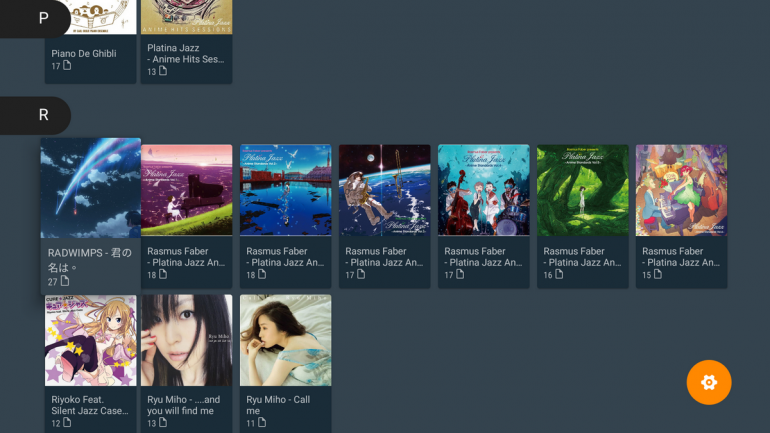Click the file icon beside RADWIMPS track count 27
The height and width of the screenshot is (433, 770).
point(66,282)
